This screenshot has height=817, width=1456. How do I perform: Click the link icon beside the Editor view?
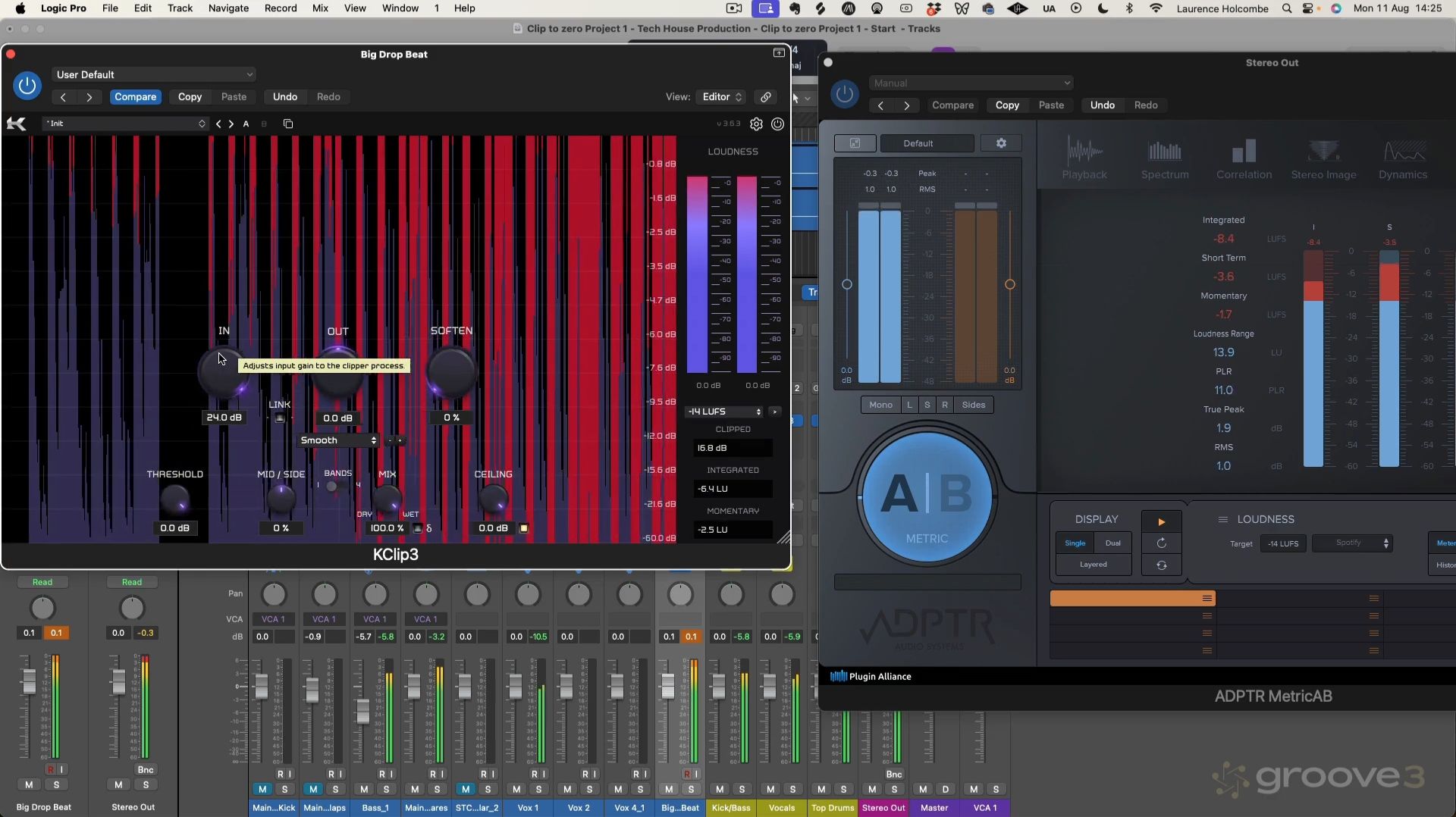click(x=766, y=97)
